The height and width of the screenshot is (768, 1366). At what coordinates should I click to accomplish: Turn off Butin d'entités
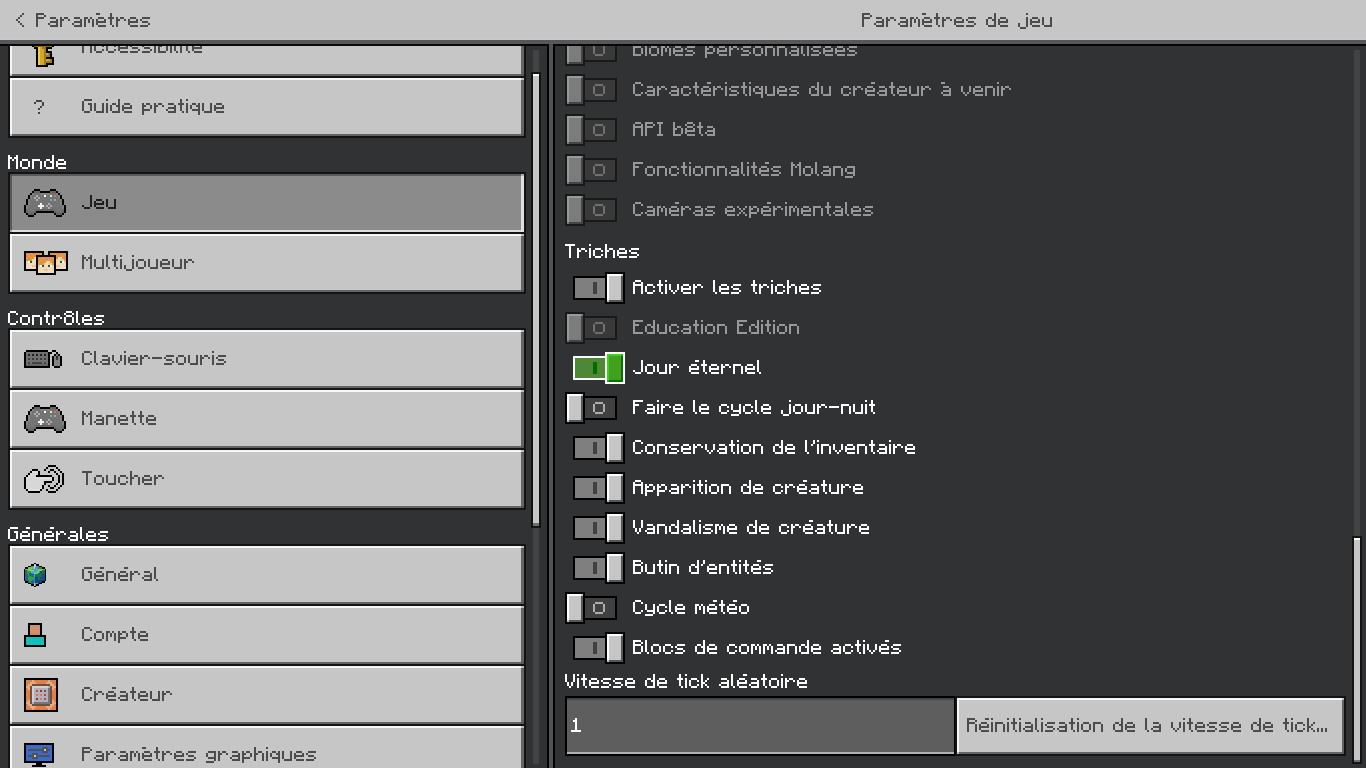(x=598, y=568)
